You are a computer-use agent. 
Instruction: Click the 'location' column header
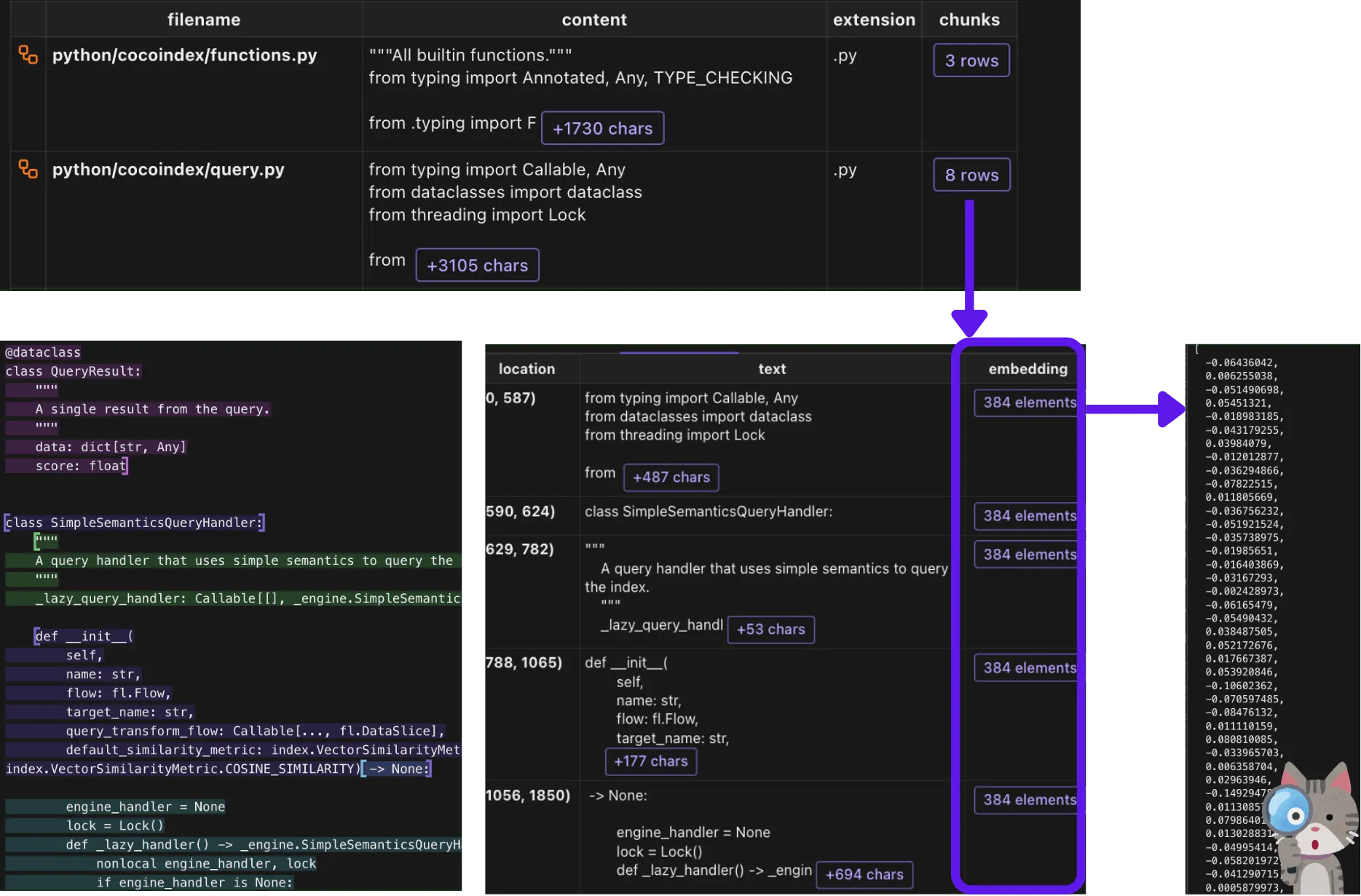tap(527, 369)
